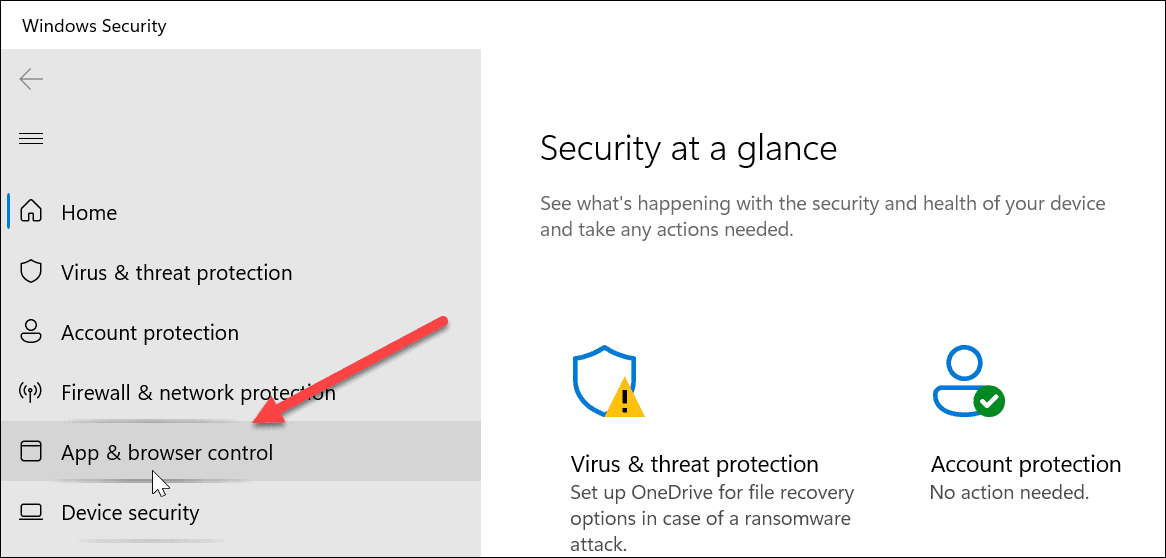Click the Security at a glance heading
The width and height of the screenshot is (1166, 558).
click(x=688, y=149)
